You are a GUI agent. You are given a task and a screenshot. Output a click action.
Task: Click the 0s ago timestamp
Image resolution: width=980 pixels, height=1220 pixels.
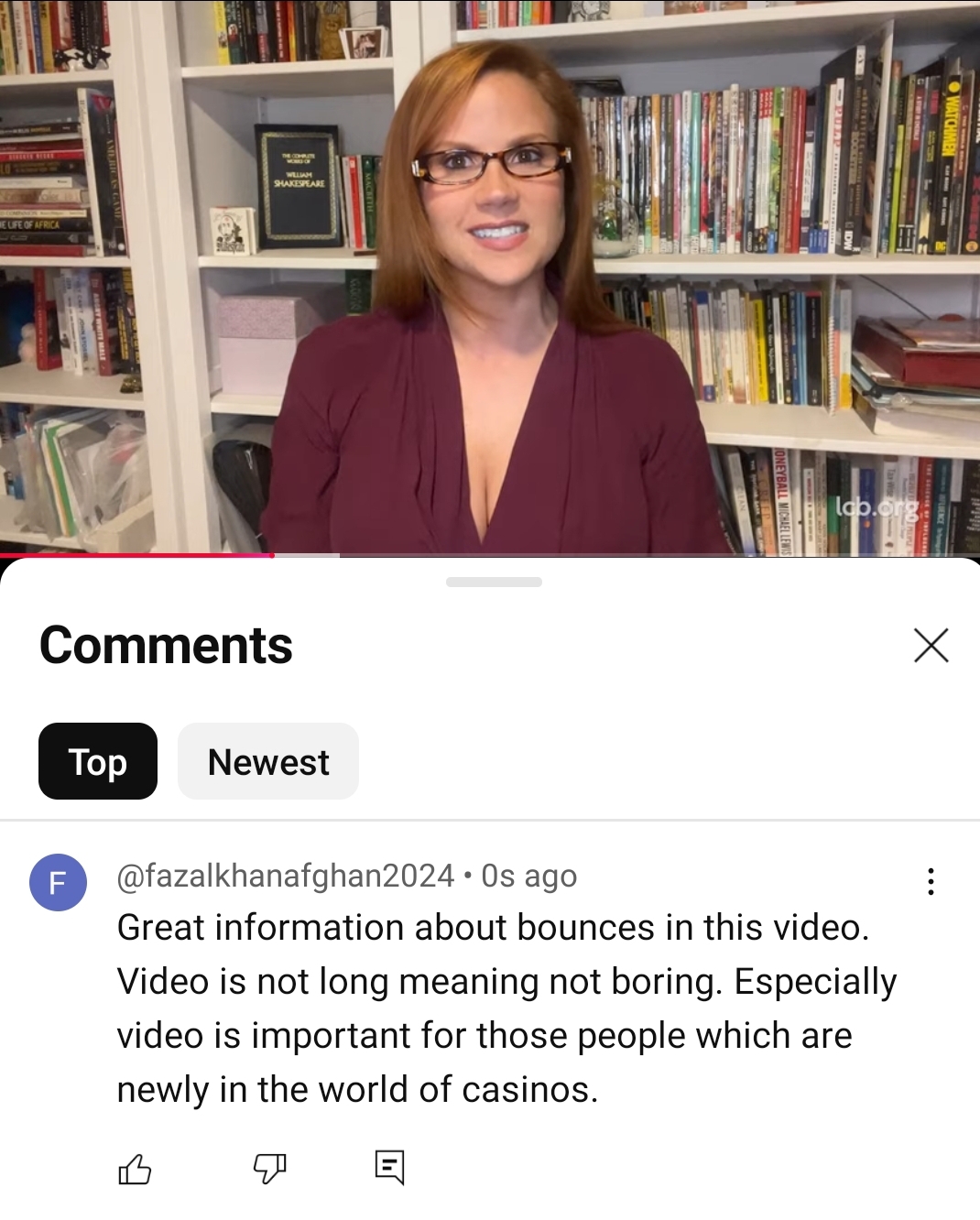(x=529, y=876)
